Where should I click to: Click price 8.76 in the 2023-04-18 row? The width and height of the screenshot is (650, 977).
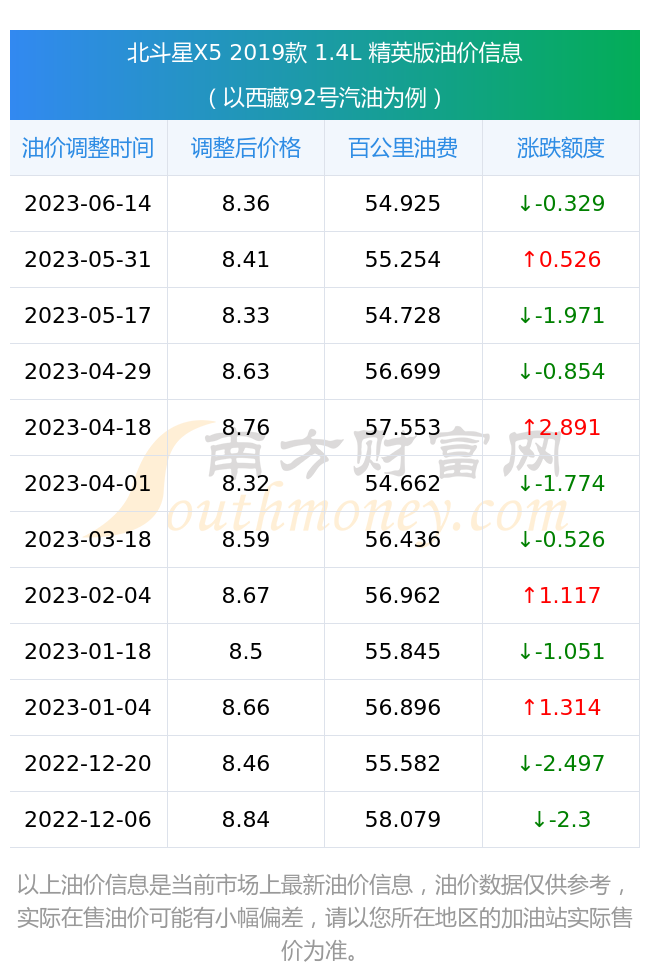[x=246, y=428]
